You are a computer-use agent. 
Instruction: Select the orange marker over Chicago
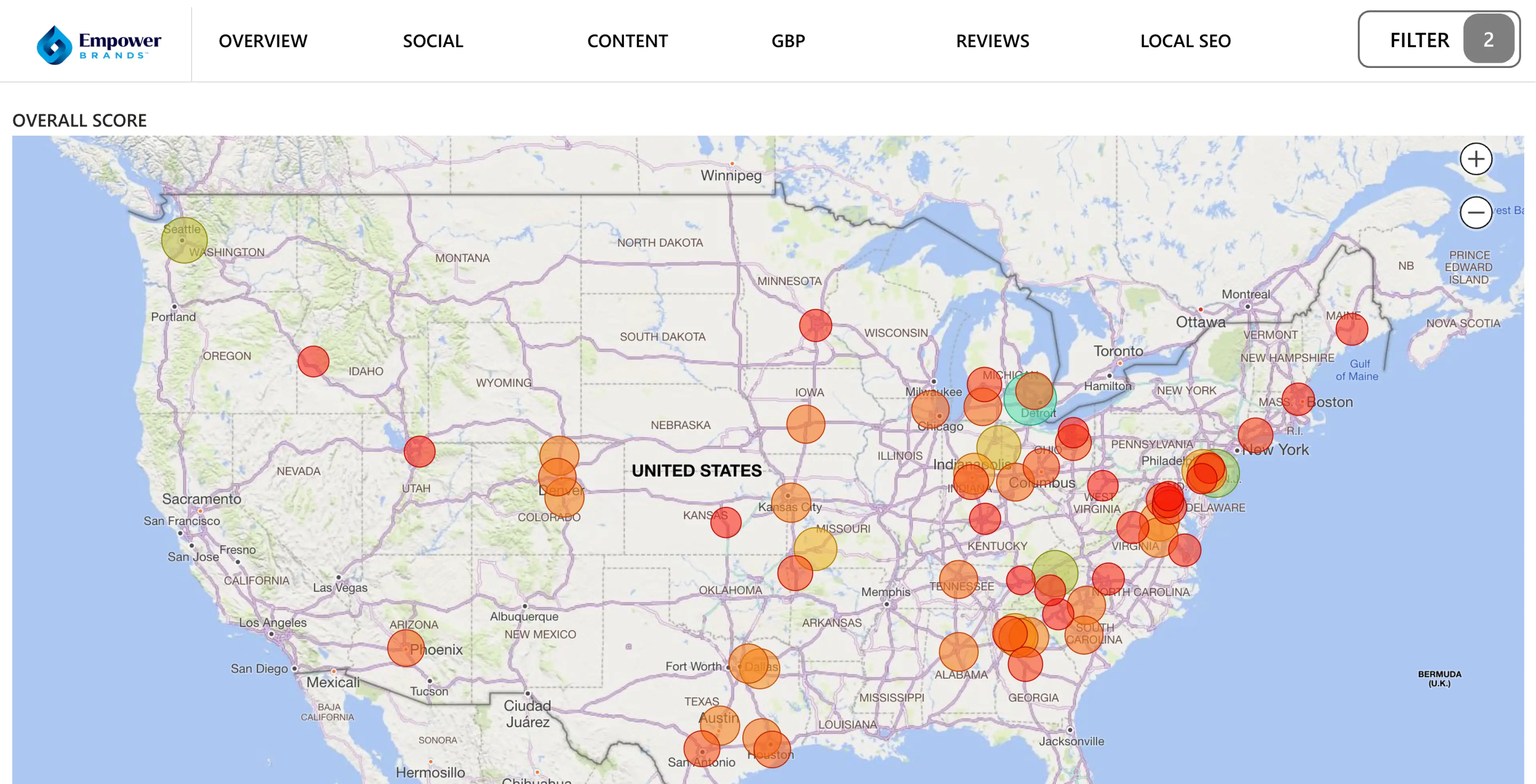[930, 409]
